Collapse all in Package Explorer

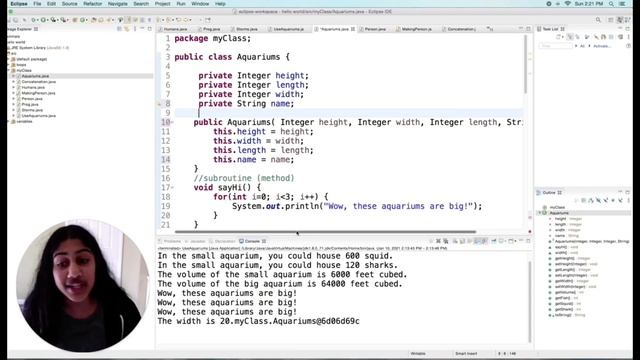pyautogui.click(x=119, y=29)
